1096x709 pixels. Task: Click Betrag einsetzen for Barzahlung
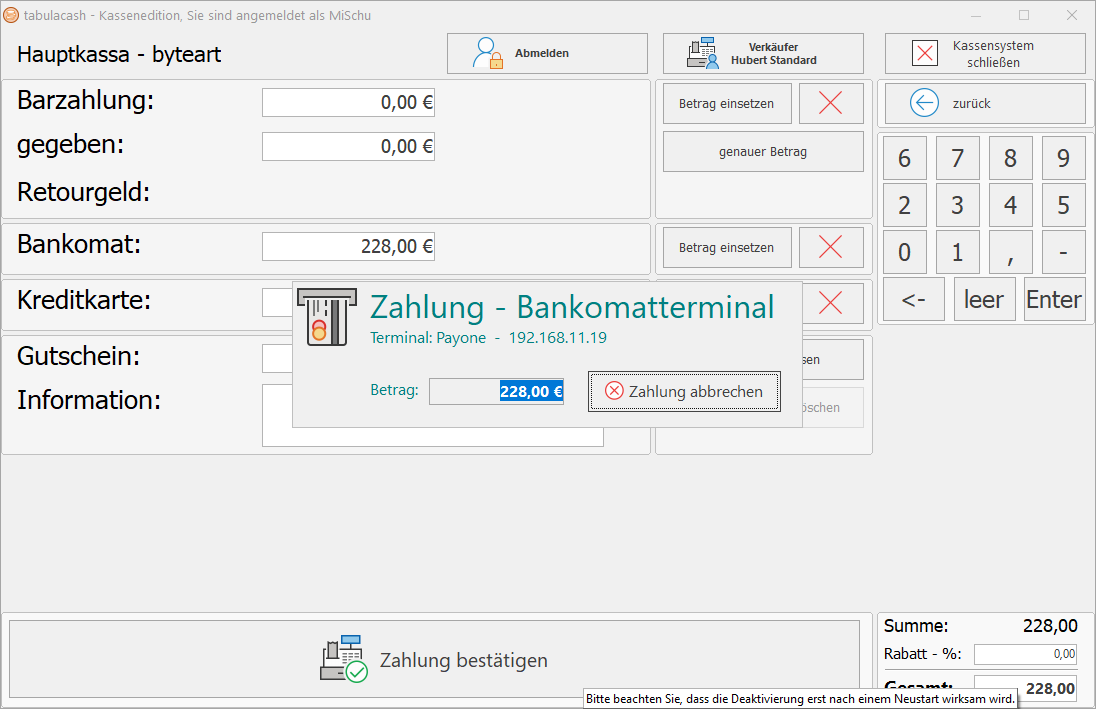tap(726, 103)
